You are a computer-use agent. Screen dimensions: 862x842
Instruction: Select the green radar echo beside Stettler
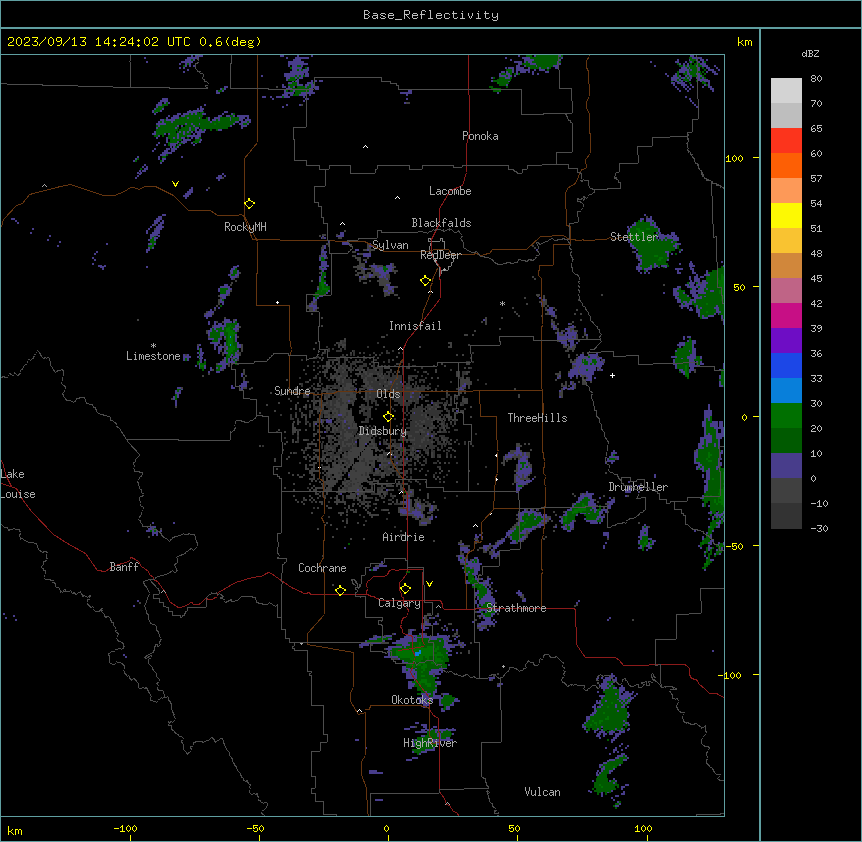653,245
